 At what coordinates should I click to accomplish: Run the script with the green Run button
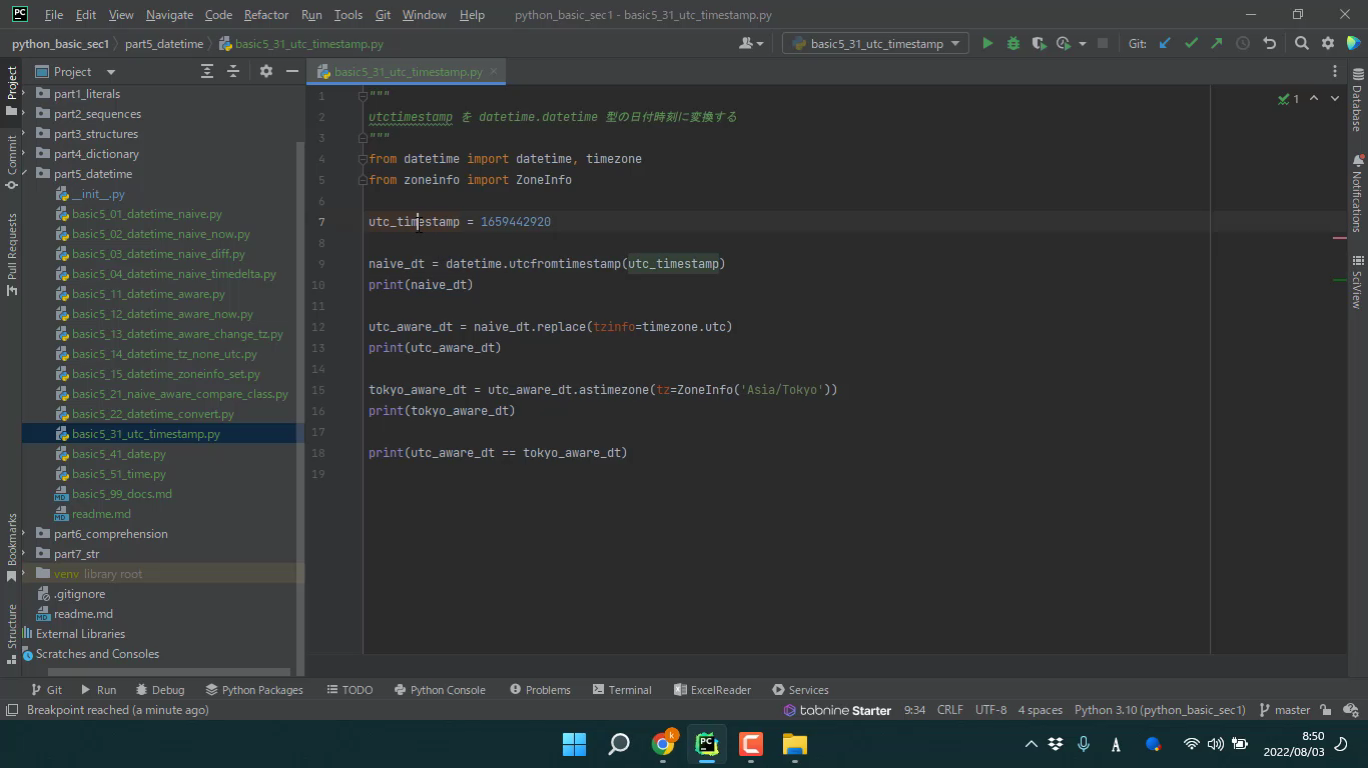[x=987, y=44]
